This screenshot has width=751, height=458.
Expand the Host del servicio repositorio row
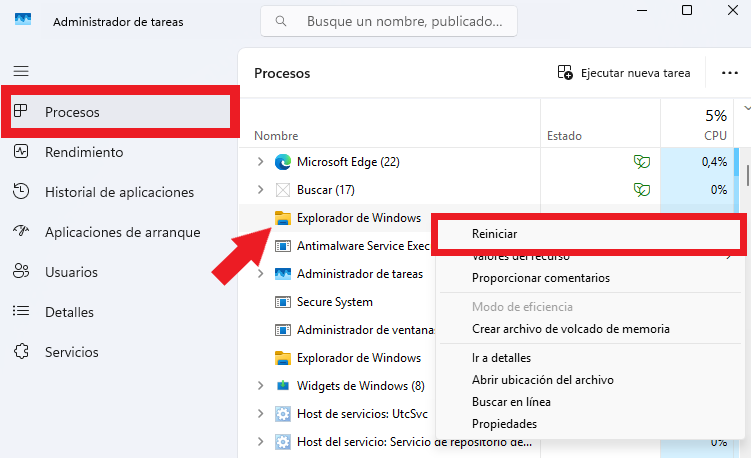(x=261, y=442)
